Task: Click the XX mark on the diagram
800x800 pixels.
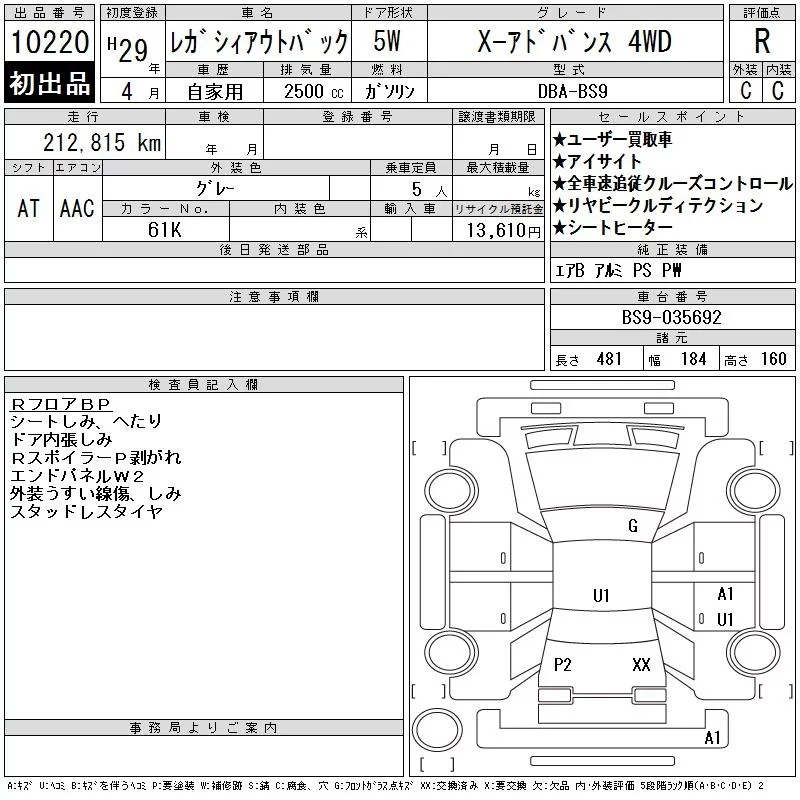Action: tap(641, 665)
